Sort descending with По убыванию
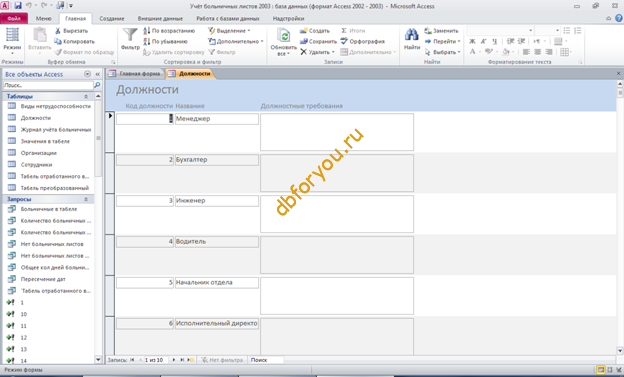Image resolution: width=624 pixels, height=377 pixels. [165, 41]
